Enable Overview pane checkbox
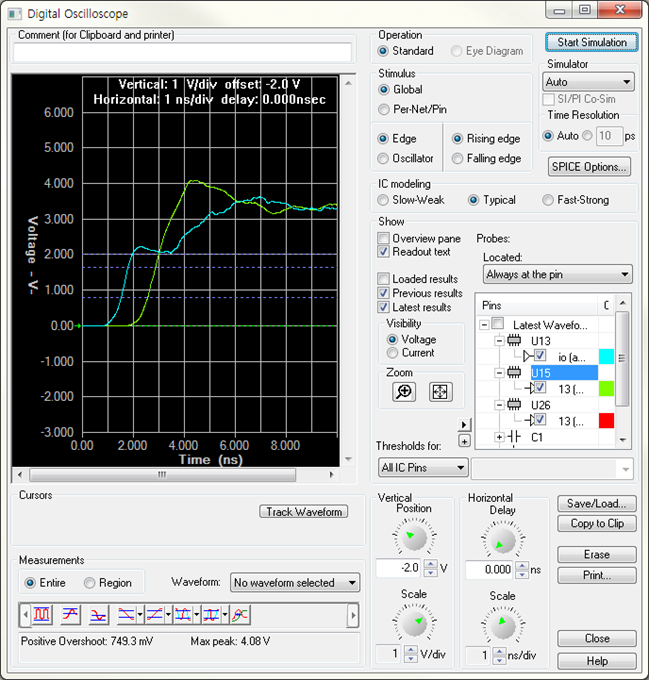Viewport: 649px width, 680px height. [x=383, y=238]
